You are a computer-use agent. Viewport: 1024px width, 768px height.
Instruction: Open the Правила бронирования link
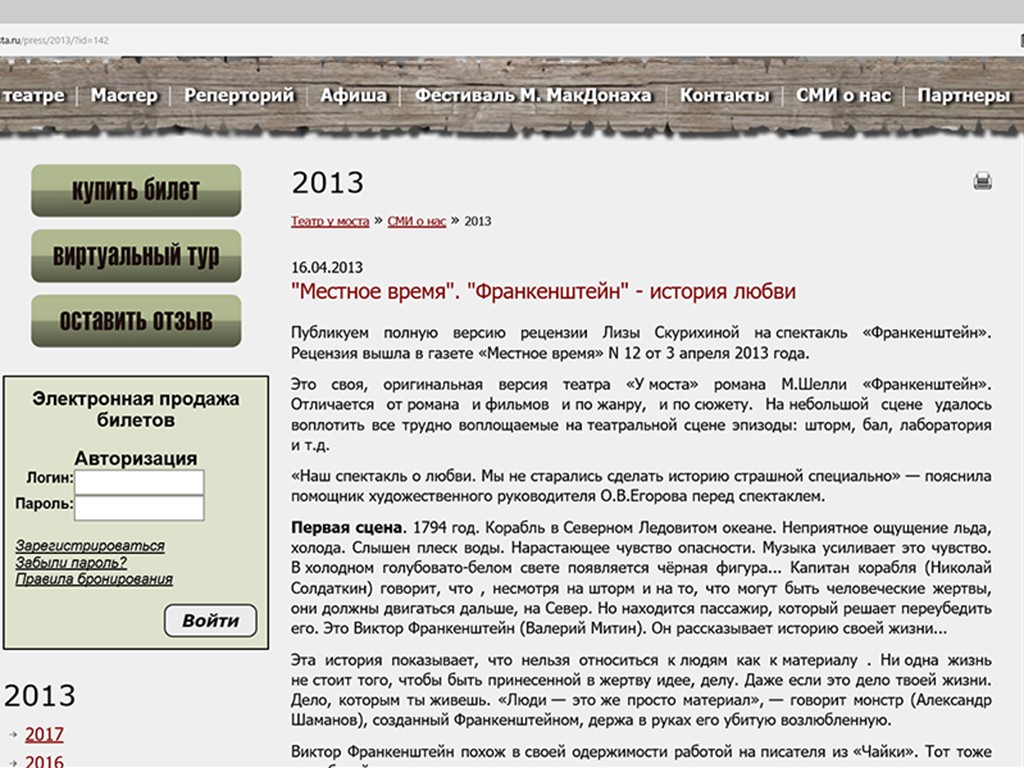point(94,579)
